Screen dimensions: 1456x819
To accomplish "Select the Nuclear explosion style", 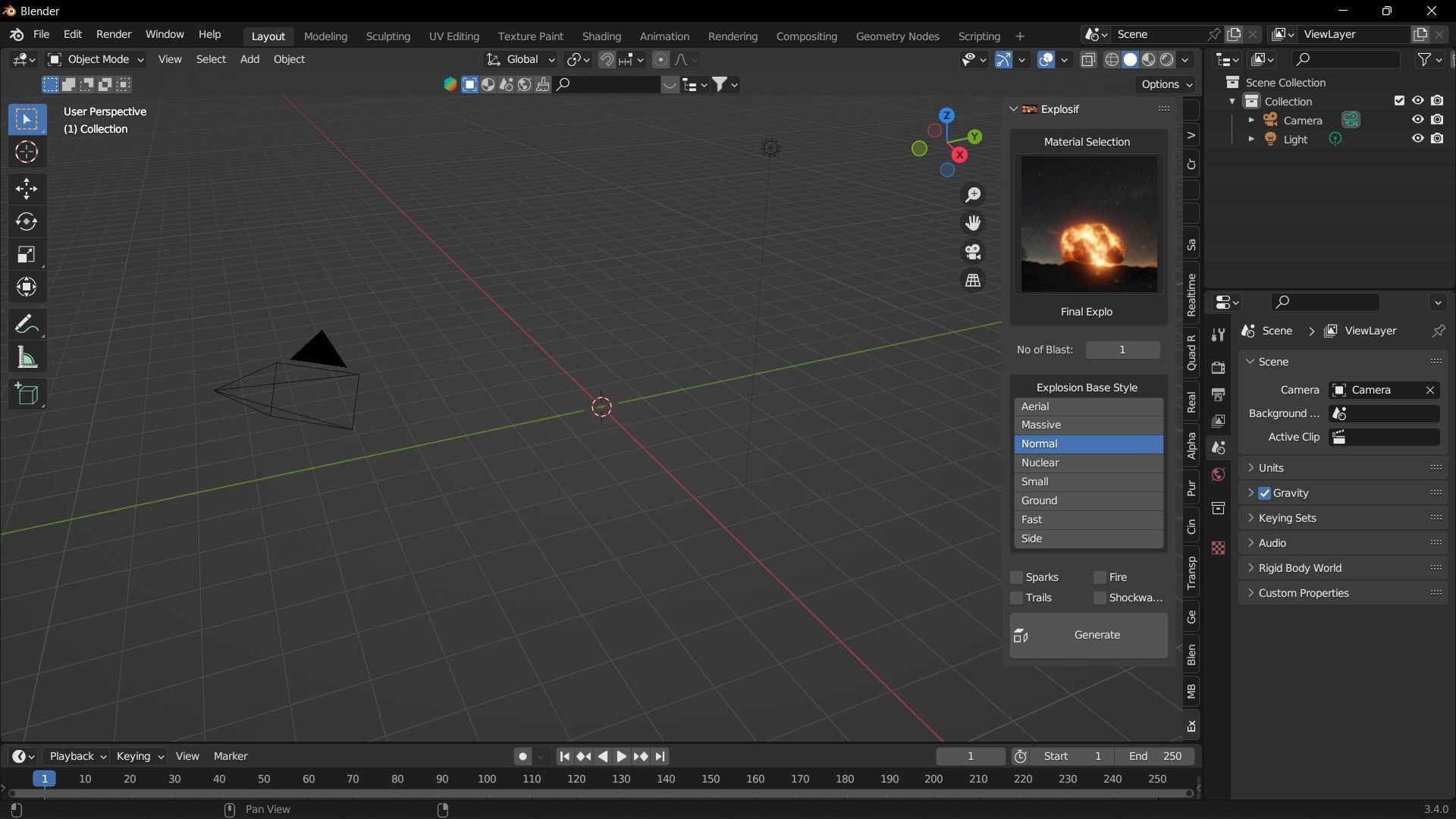I will [1088, 463].
